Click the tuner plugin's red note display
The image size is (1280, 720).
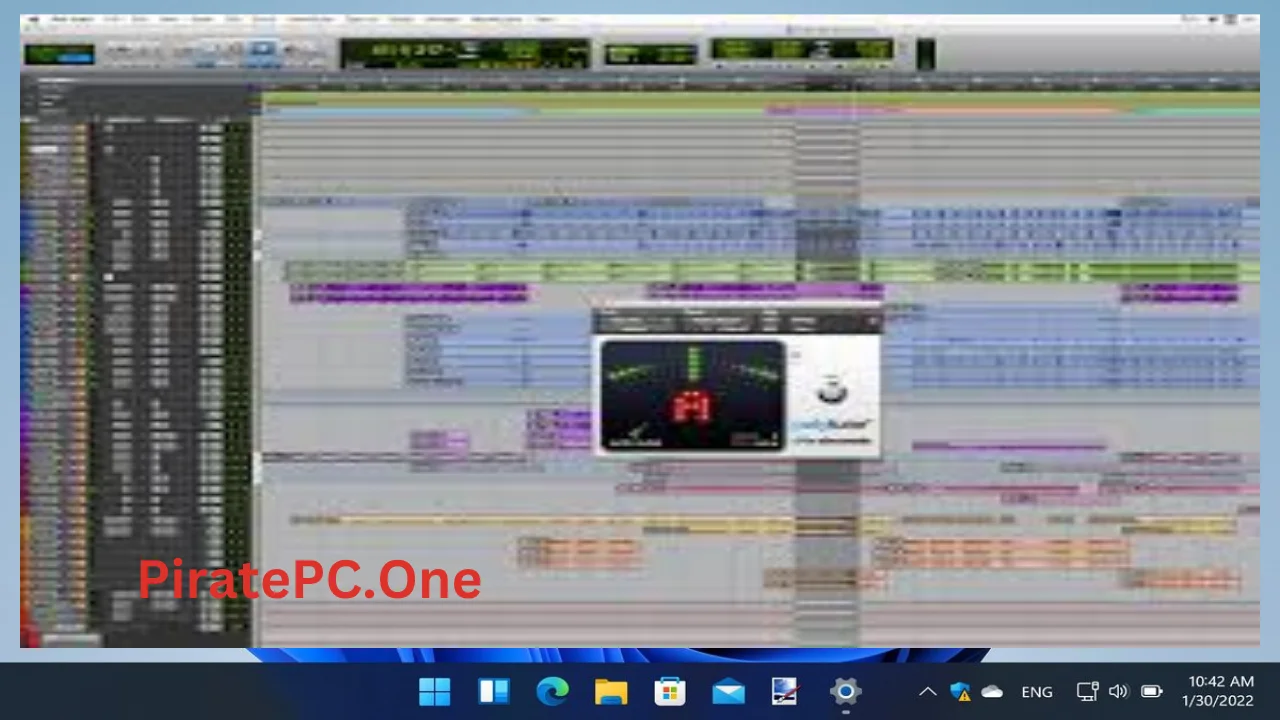[x=692, y=405]
